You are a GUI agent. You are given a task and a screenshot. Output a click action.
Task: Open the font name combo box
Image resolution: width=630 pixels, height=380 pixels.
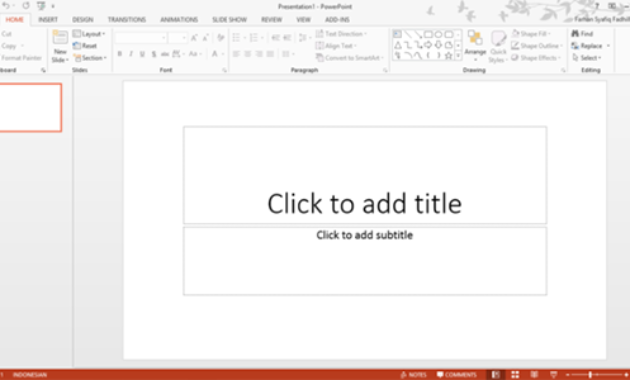pos(141,38)
